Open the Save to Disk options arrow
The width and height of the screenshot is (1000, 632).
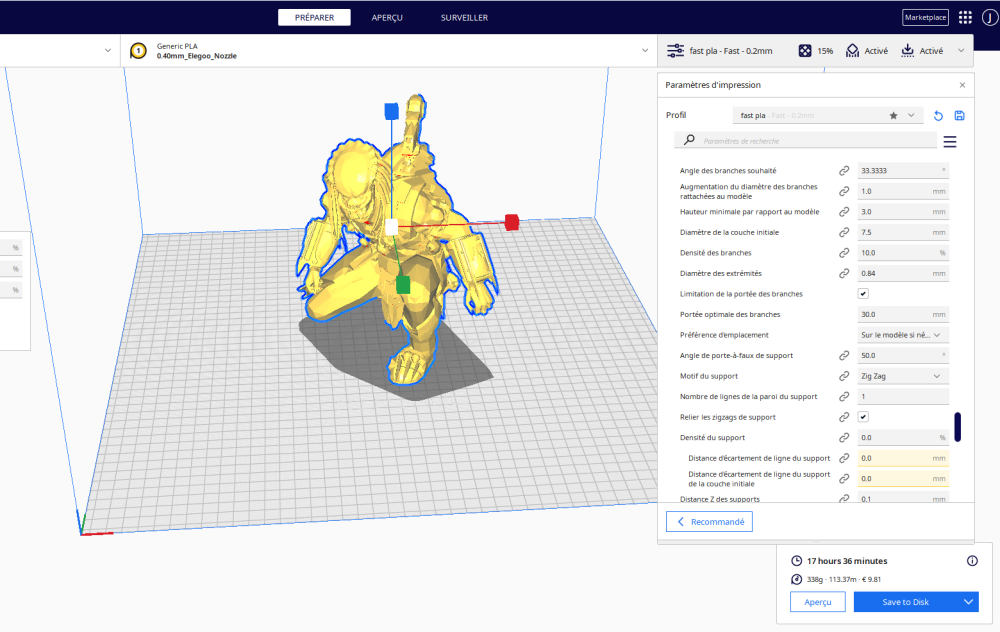click(x=968, y=602)
